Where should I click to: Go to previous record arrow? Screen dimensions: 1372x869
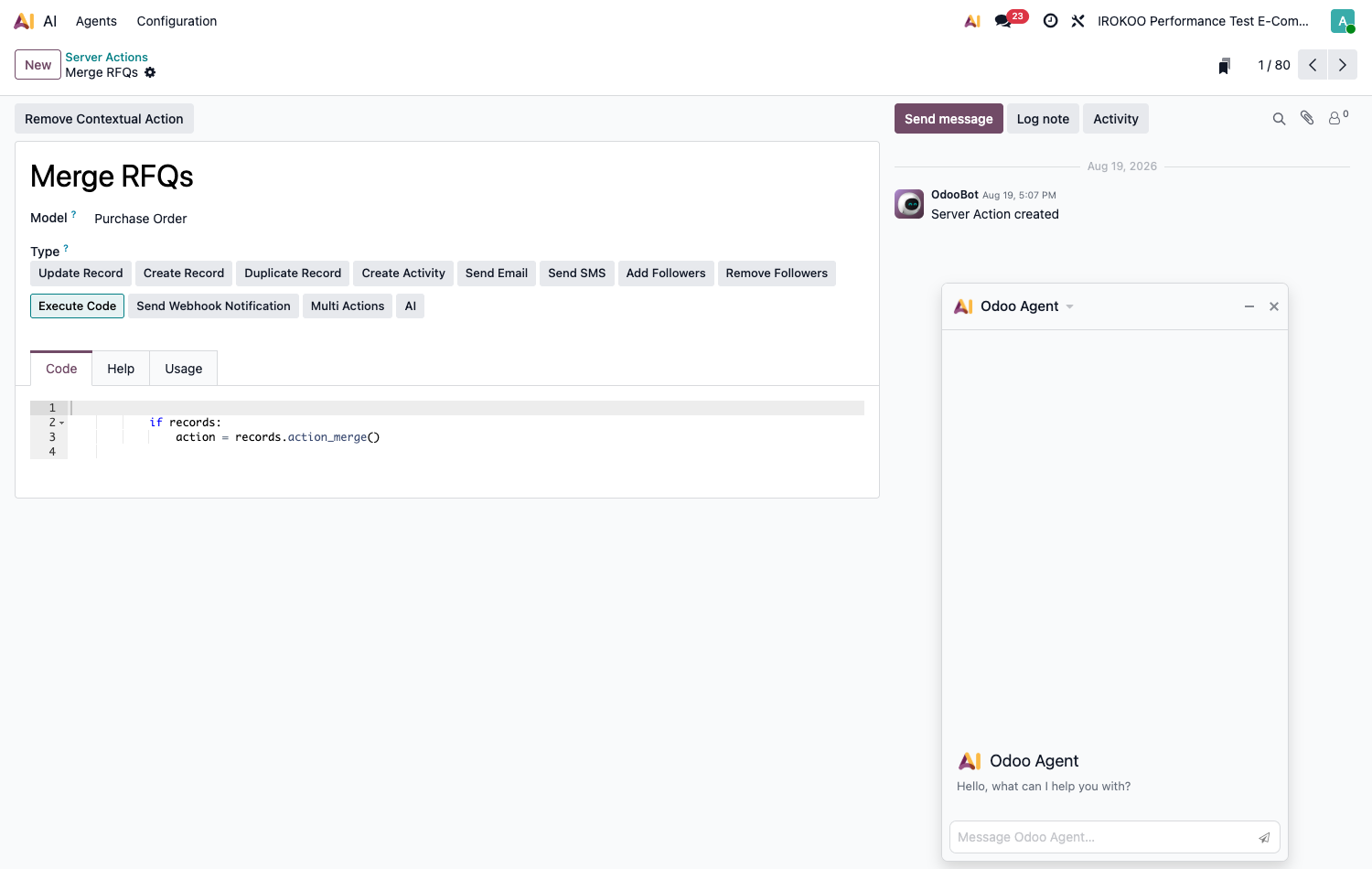[x=1313, y=65]
